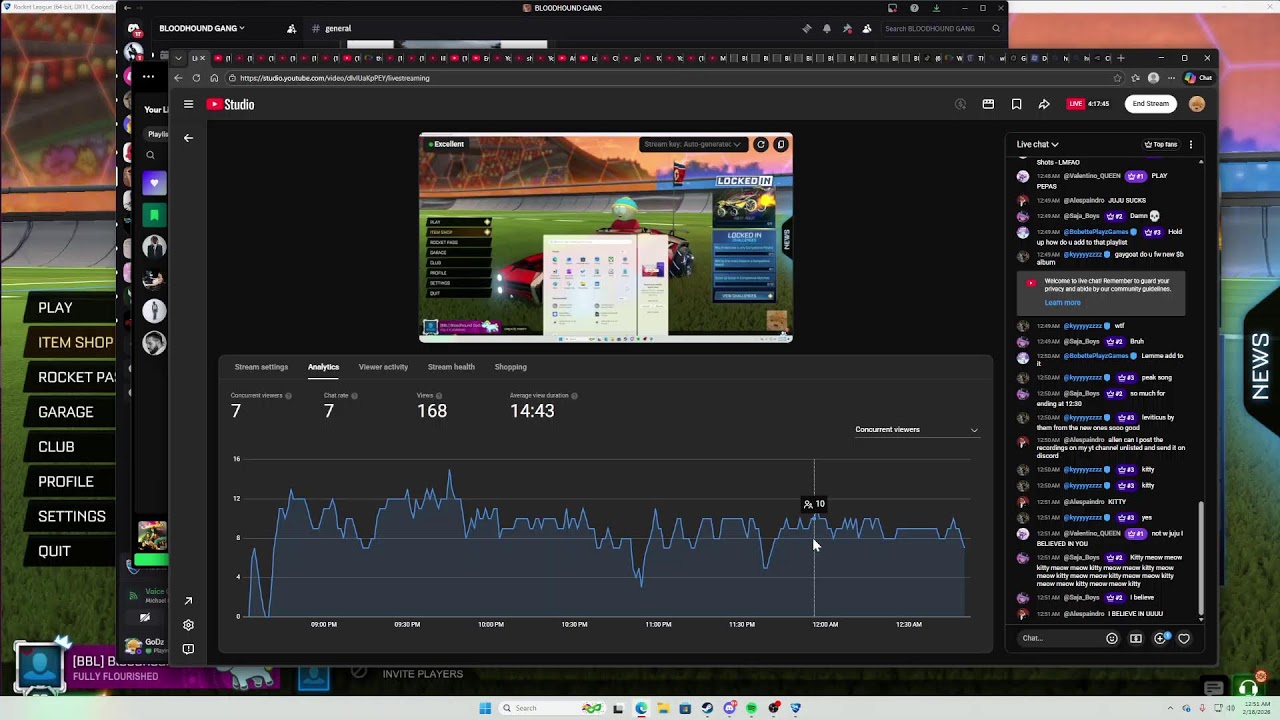Click the bookmark icon in Studio header
This screenshot has width=1280, height=720.
pos(1016,104)
